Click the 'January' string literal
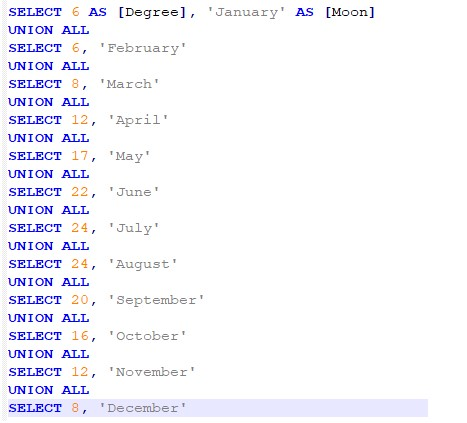The width and height of the screenshot is (467, 423). coord(246,13)
